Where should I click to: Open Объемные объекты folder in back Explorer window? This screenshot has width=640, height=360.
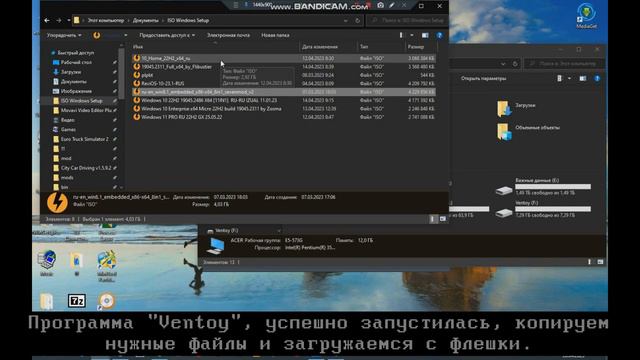(528, 131)
